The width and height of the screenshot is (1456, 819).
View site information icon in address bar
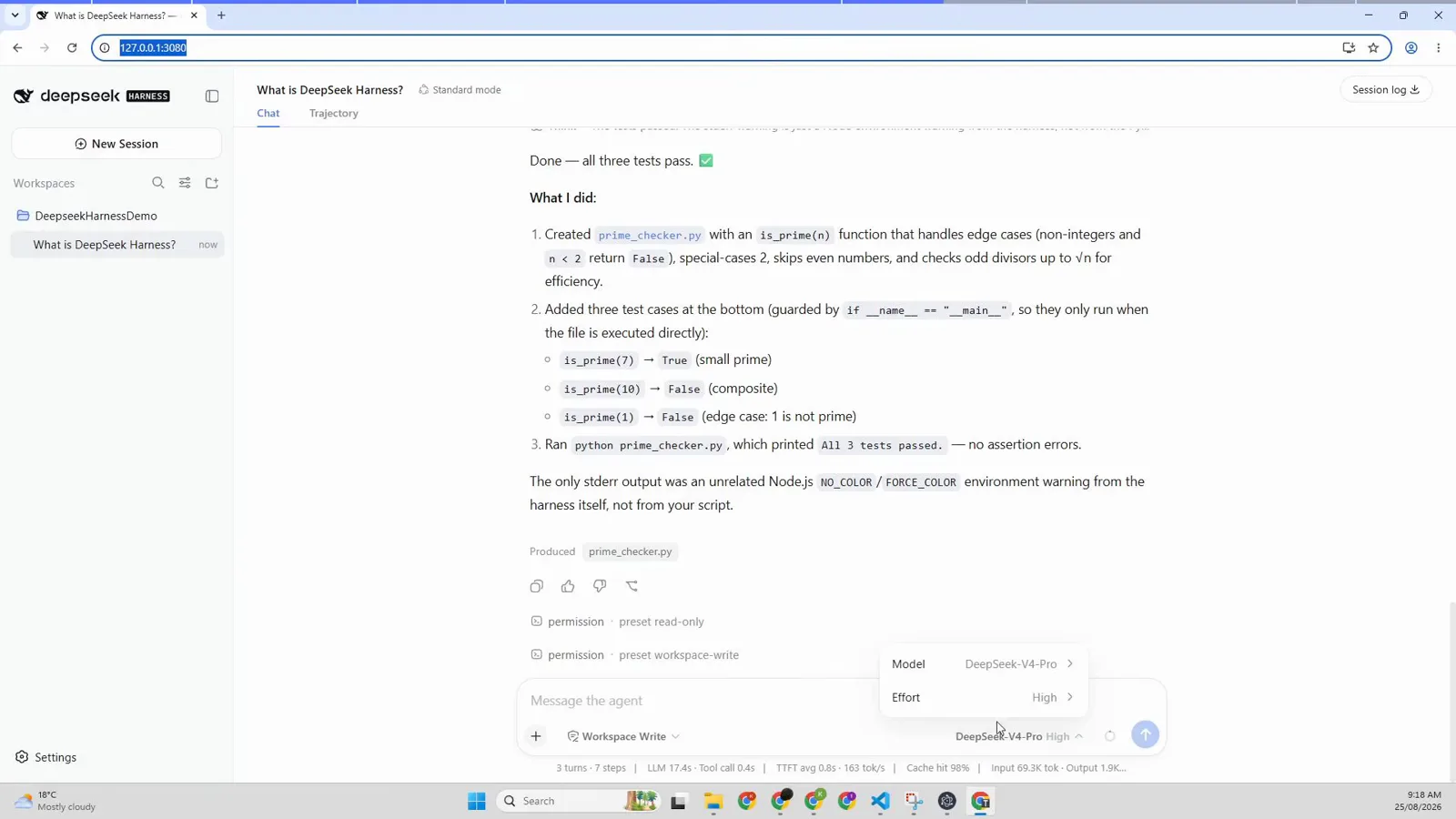(x=105, y=47)
